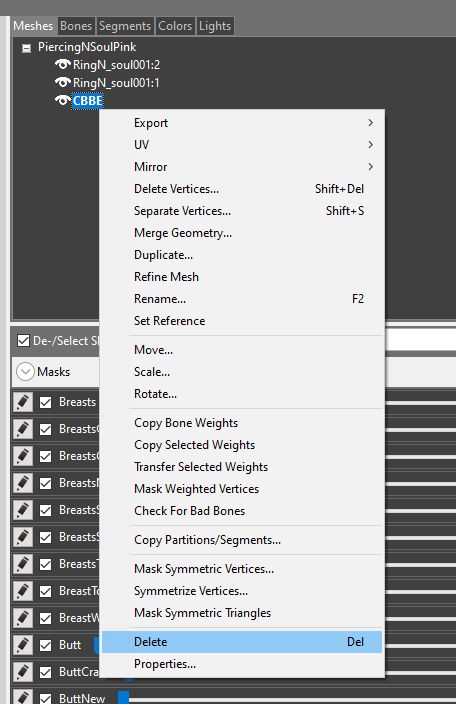Choose Move from the context menu
Screen dimensions: 456x704
pos(242,350)
